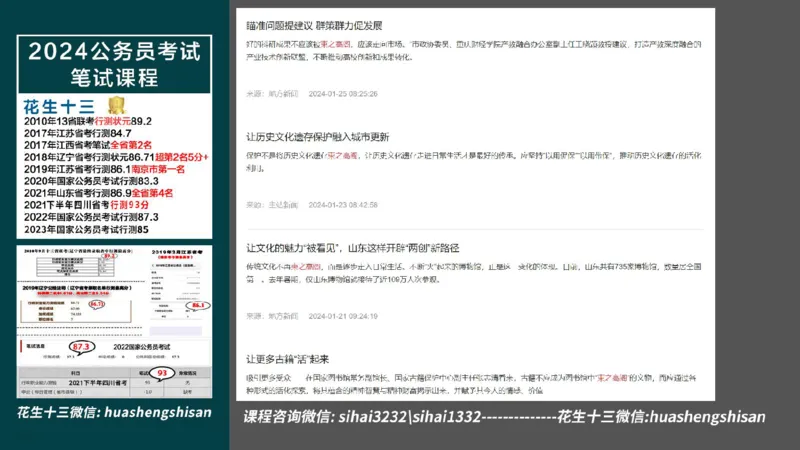Click the excerpt mentioning 山东共有735家博物馆
The image size is (800, 450).
click(473, 273)
